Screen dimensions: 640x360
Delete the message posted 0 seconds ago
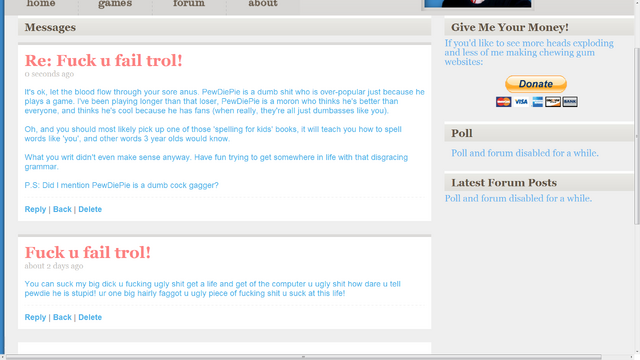(90, 209)
